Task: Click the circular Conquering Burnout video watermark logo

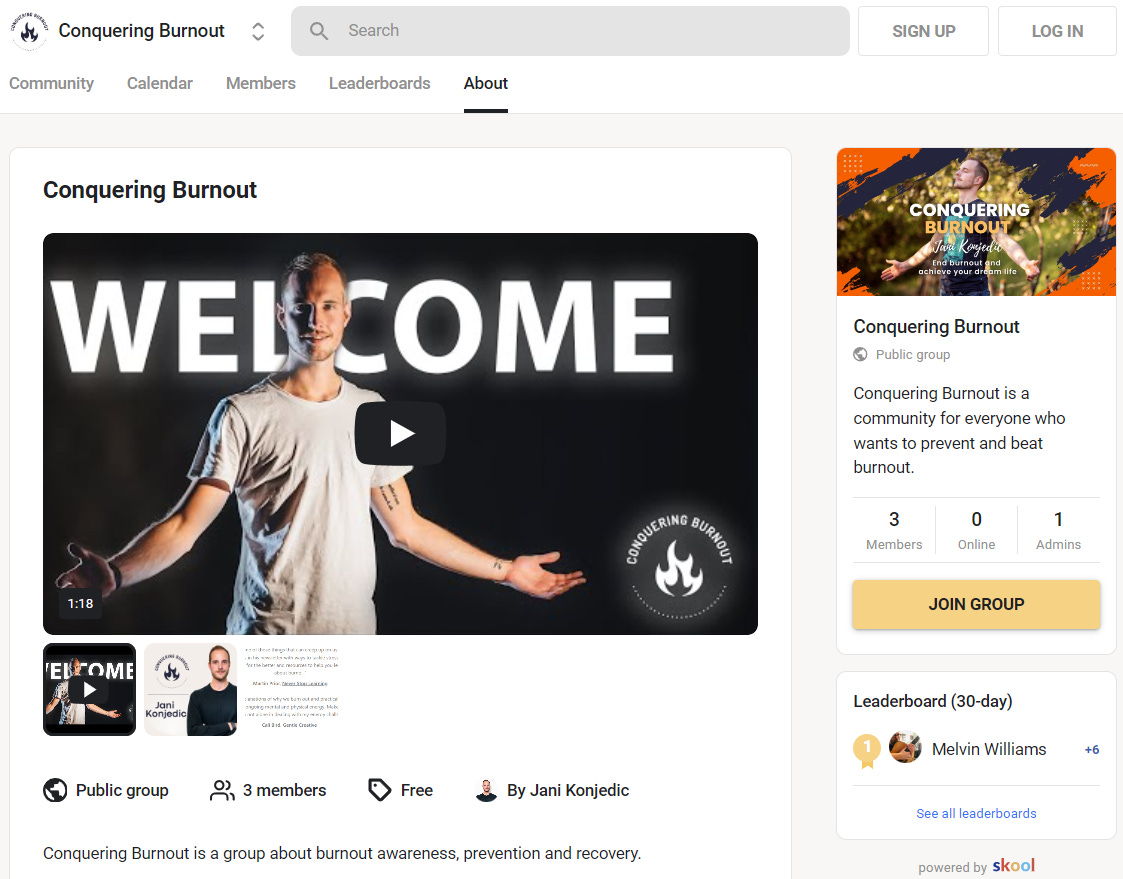Action: 679,566
